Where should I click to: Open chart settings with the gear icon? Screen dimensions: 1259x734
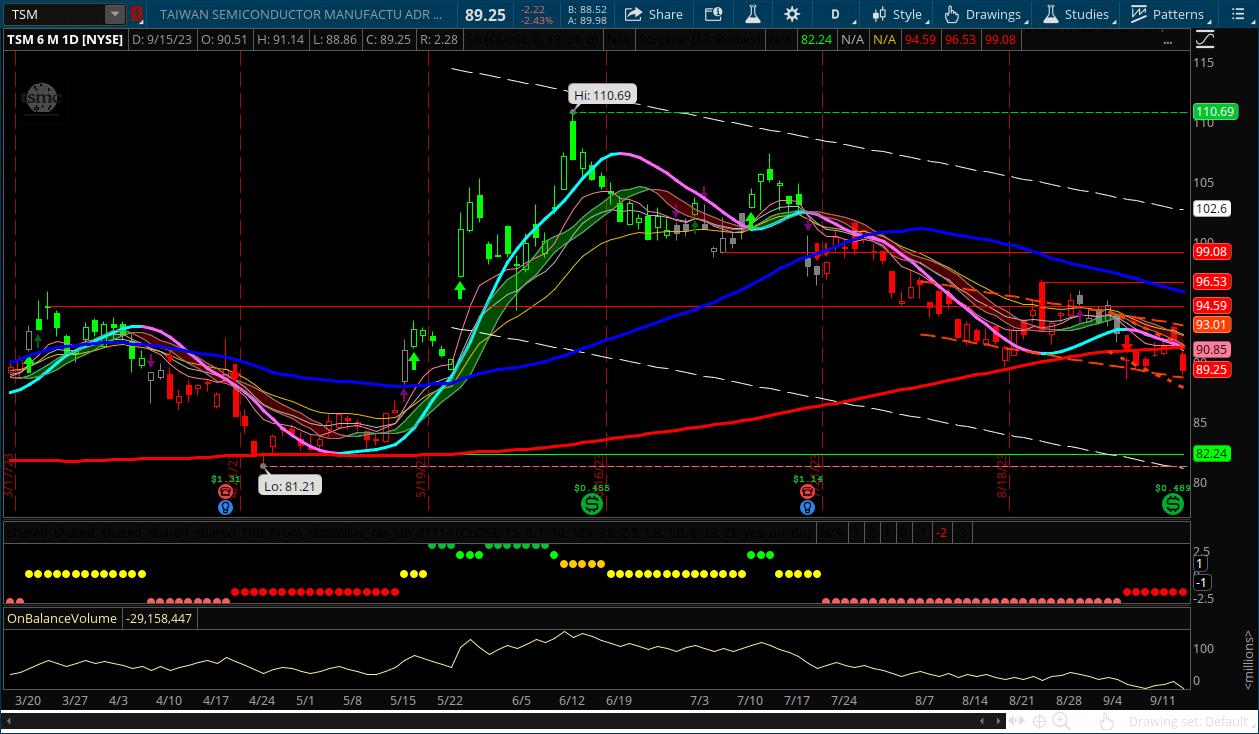click(x=792, y=14)
